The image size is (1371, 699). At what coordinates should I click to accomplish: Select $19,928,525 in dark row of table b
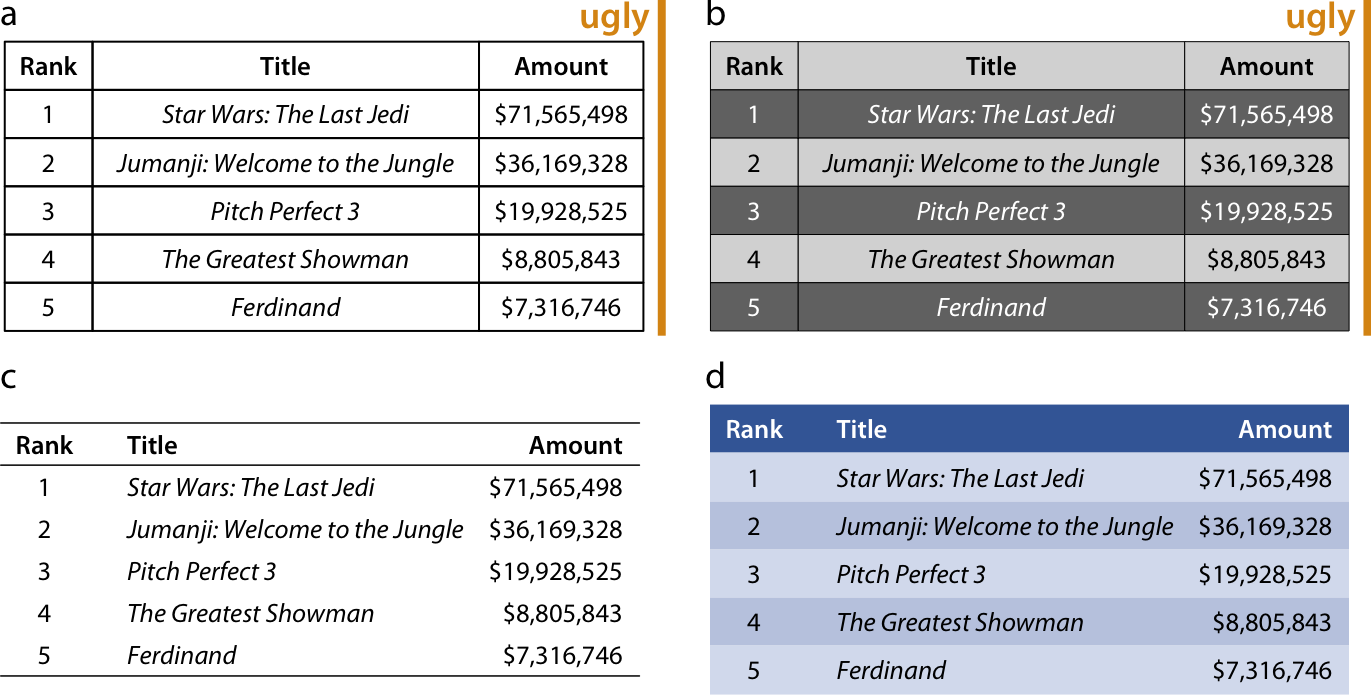pyautogui.click(x=1266, y=212)
